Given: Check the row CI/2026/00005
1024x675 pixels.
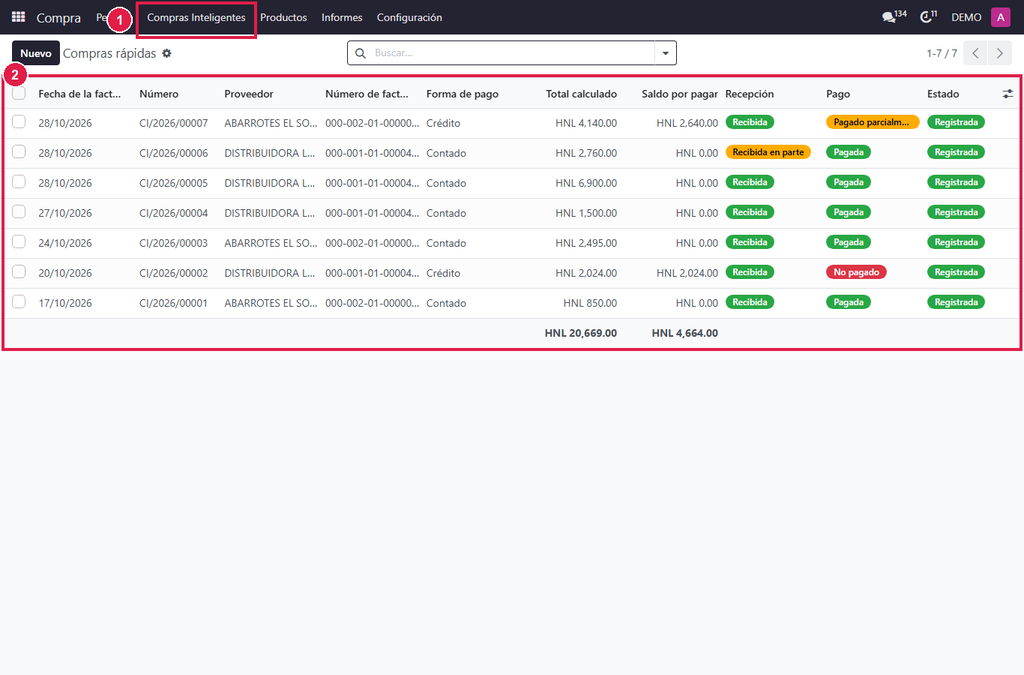Looking at the screenshot, I should coord(19,182).
